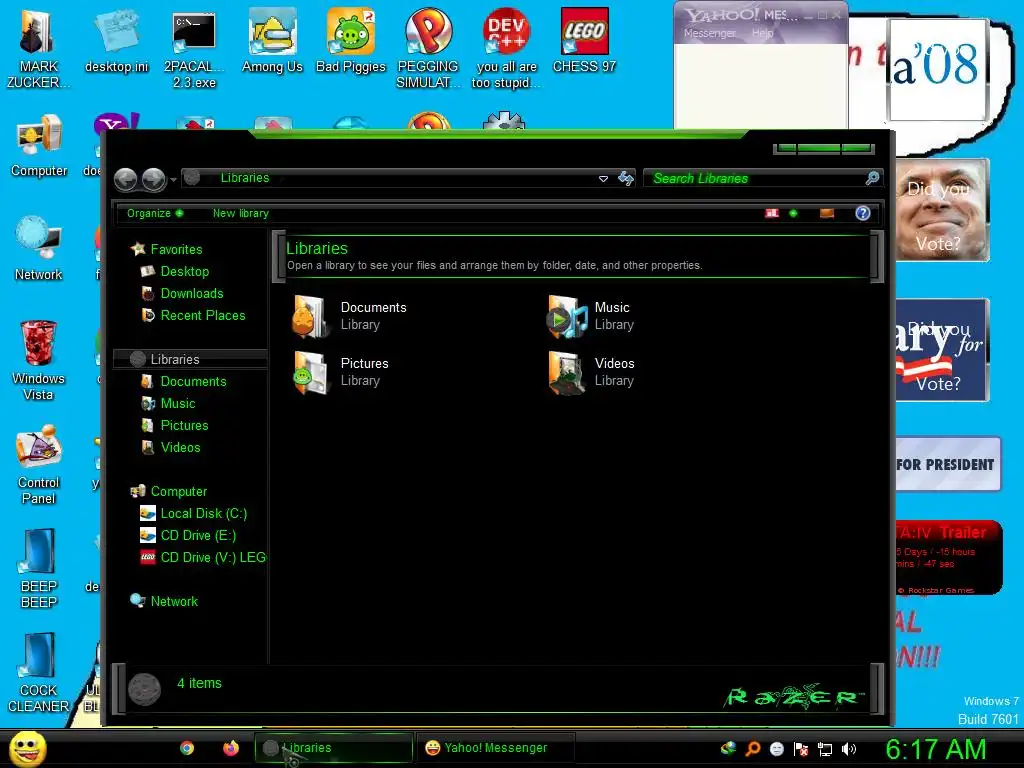Open Downloads under Favorites
Image resolution: width=1024 pixels, height=768 pixels.
182,293
